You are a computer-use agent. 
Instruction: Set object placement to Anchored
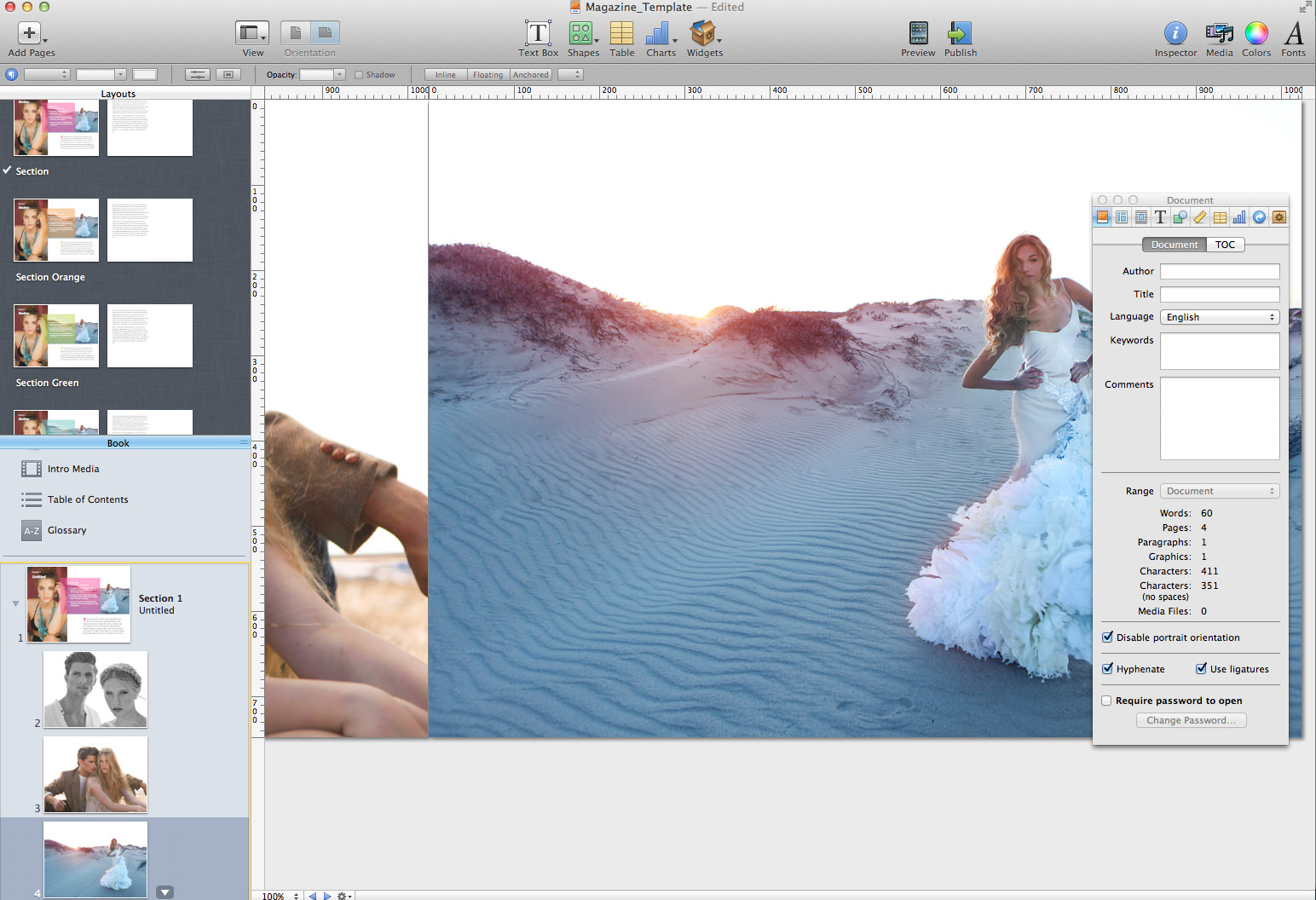[x=531, y=75]
